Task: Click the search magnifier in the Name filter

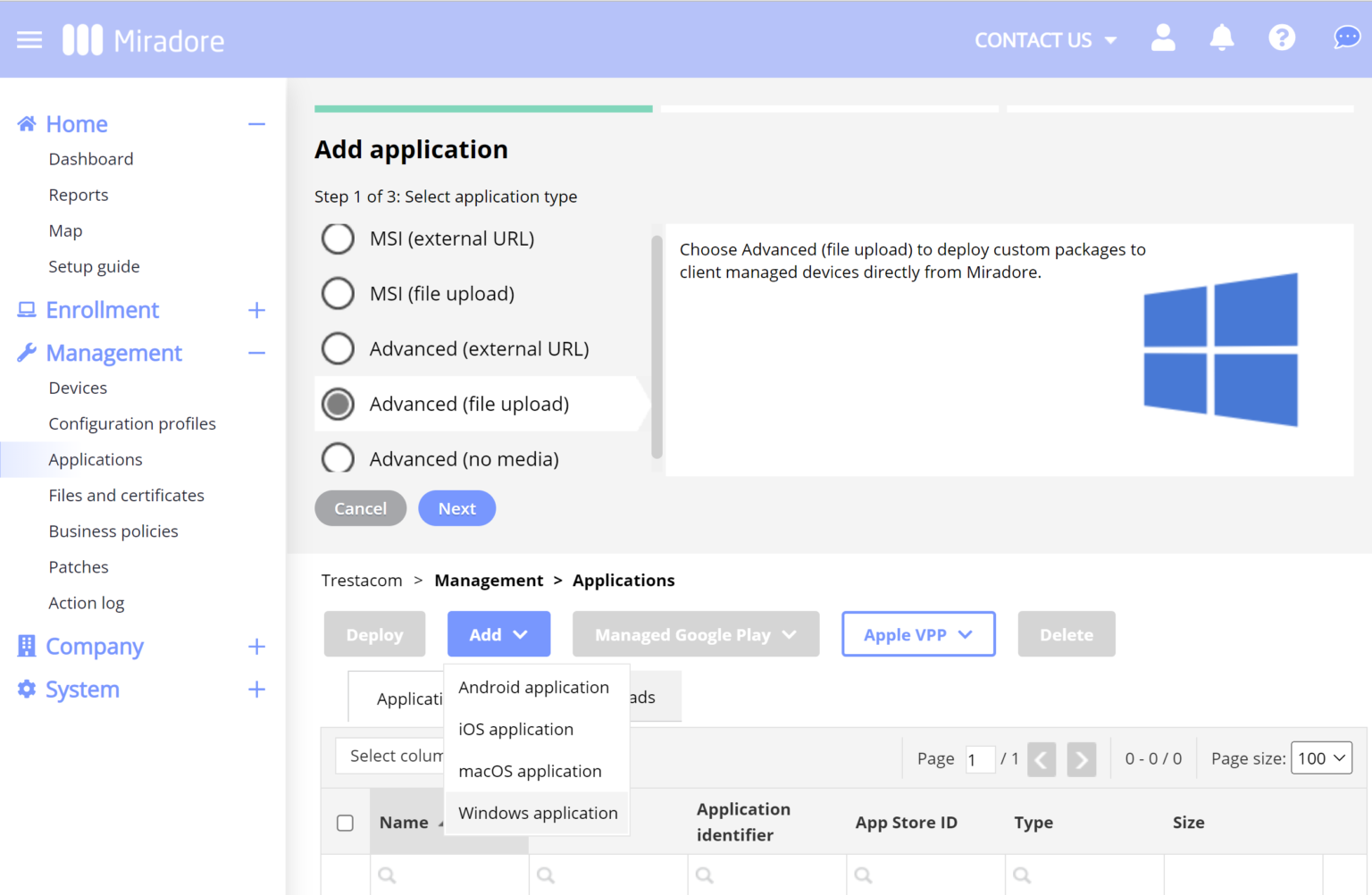Action: tap(387, 875)
